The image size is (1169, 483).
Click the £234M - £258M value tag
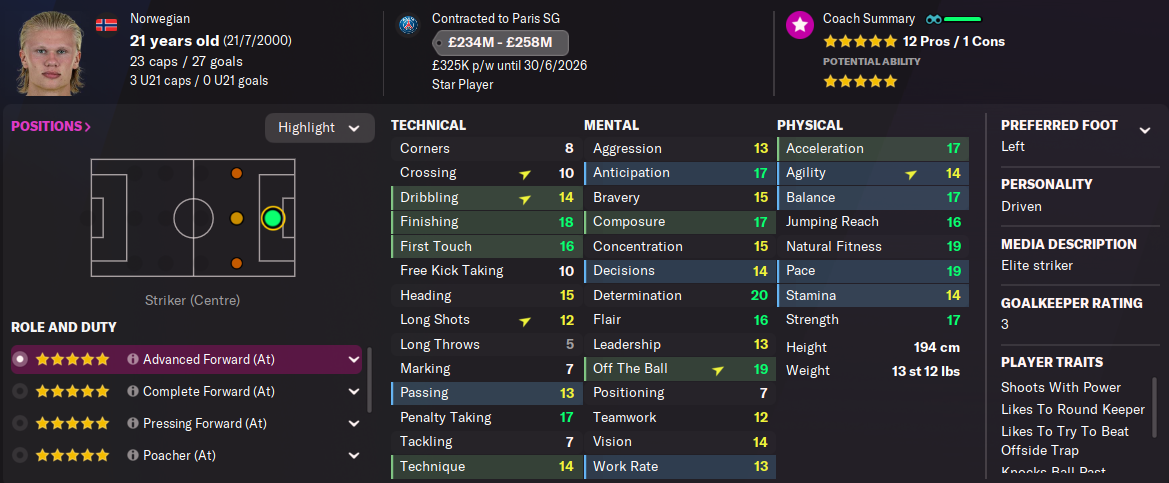[x=501, y=43]
